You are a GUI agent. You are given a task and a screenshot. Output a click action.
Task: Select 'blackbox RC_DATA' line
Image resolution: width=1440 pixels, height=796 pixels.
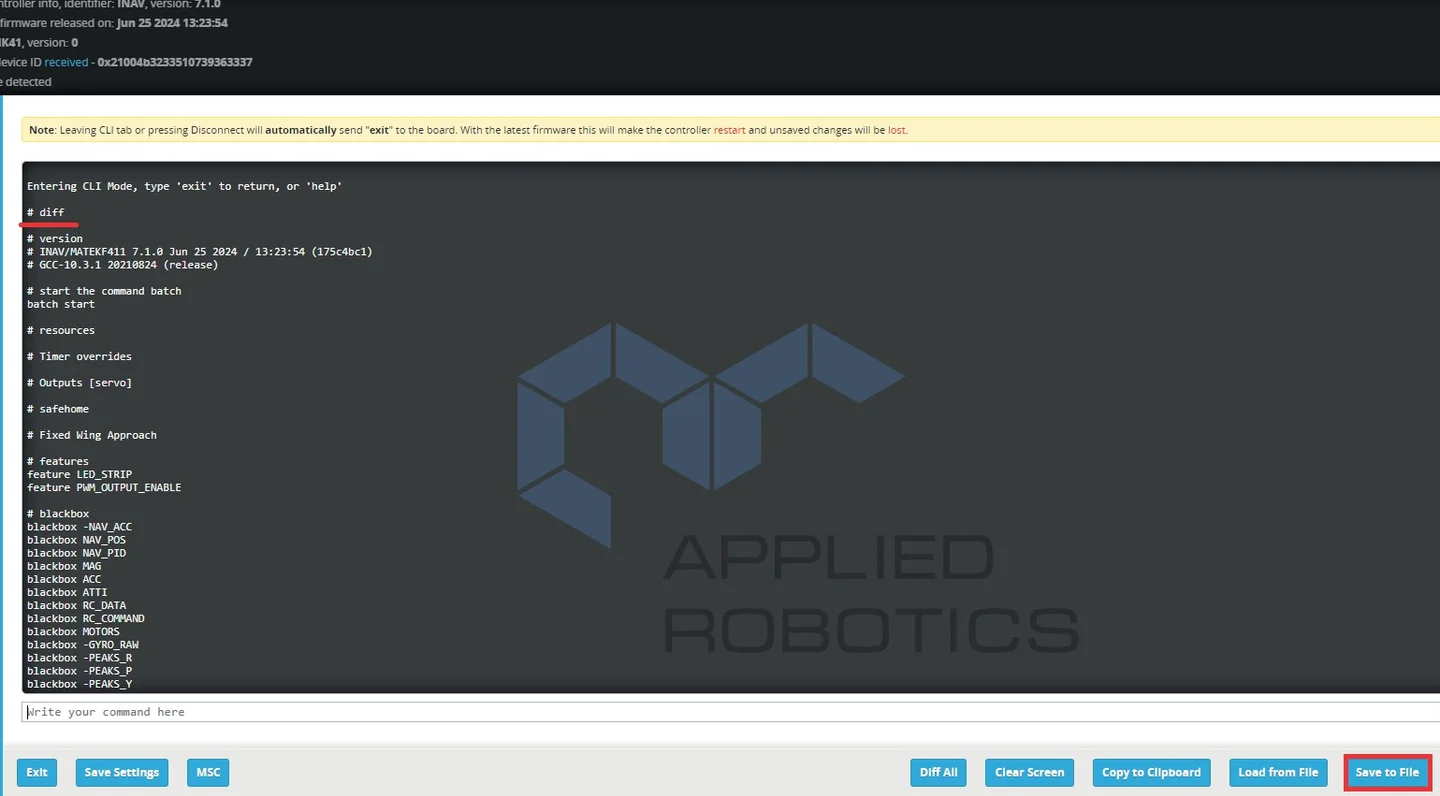tap(77, 605)
